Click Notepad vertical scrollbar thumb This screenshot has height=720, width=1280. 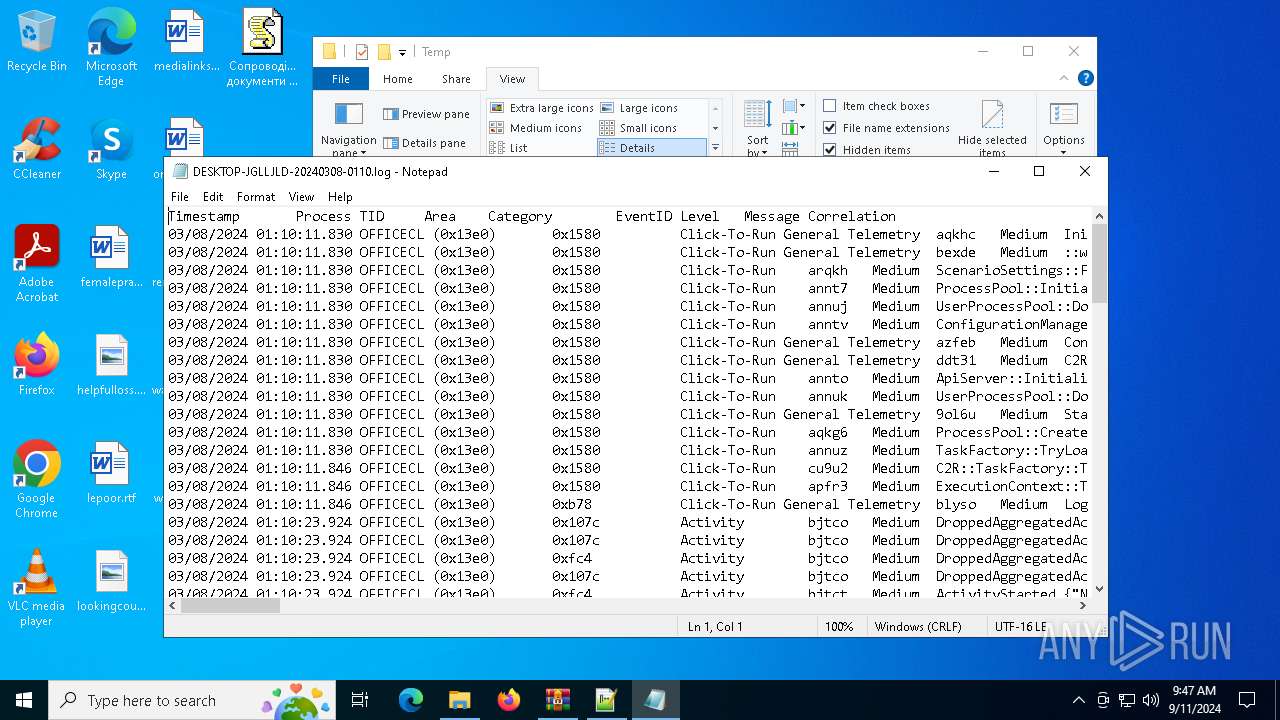click(1100, 263)
